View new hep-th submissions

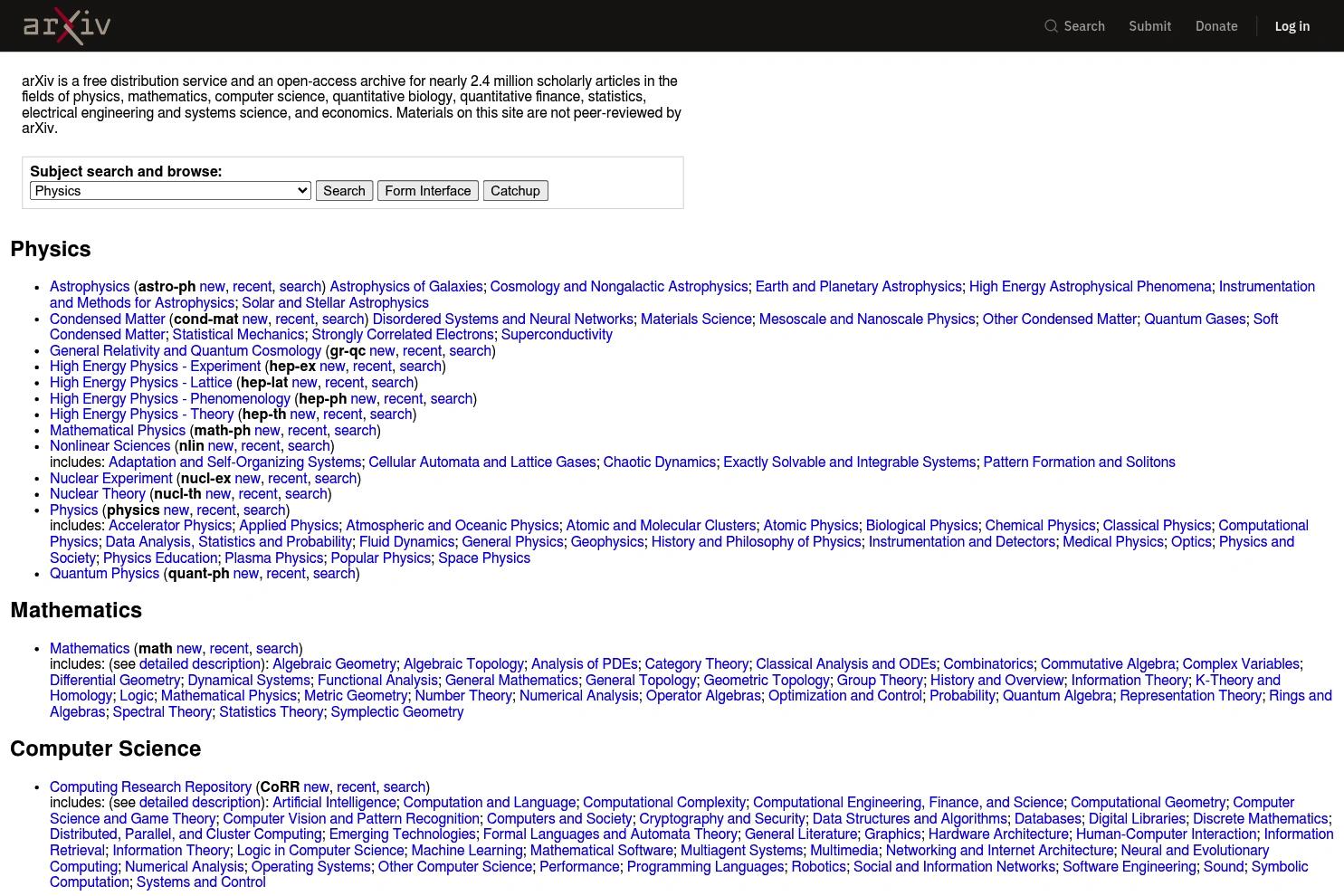point(302,415)
